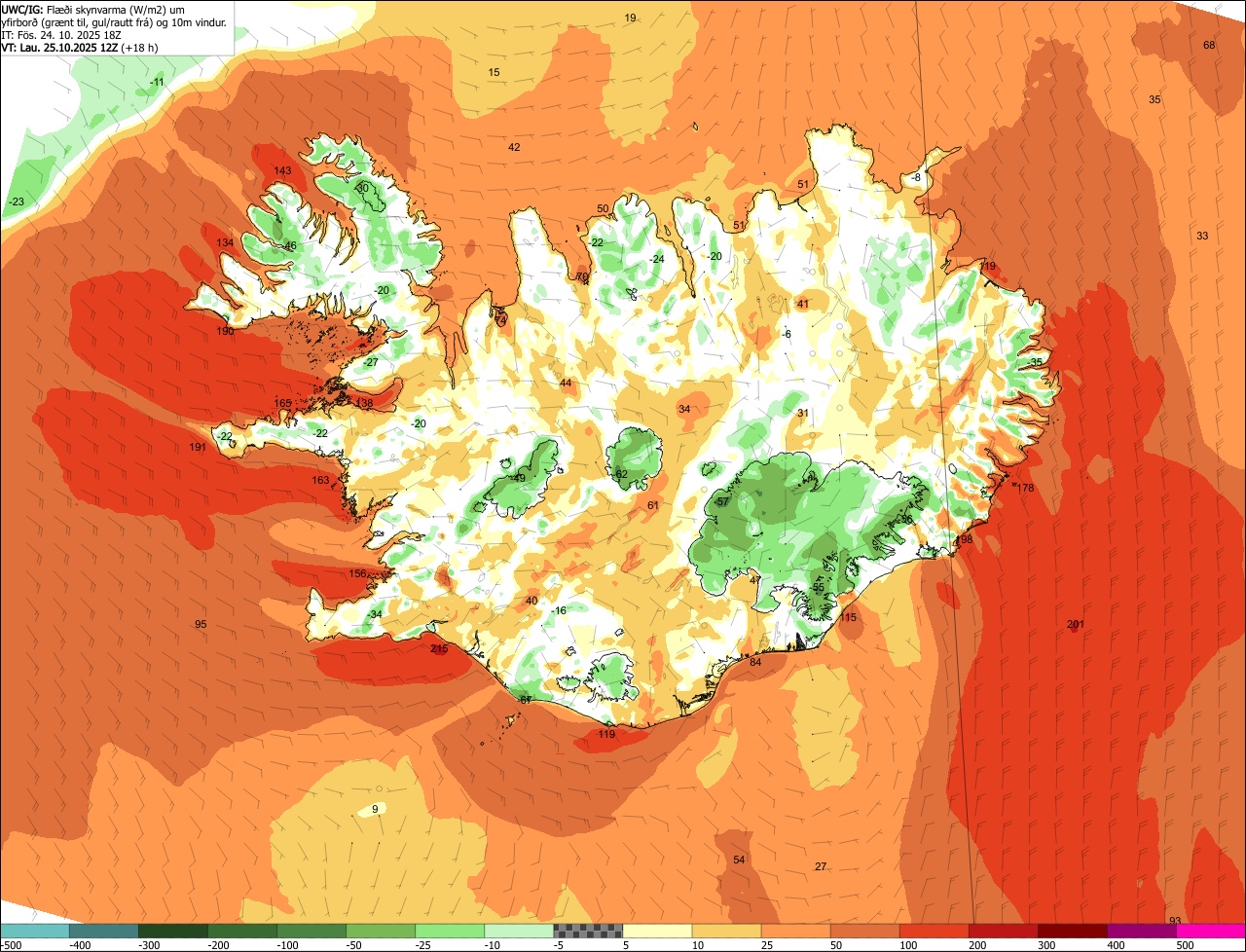Click the map value 115 on the southeast coast
The image size is (1246, 952).
click(849, 617)
